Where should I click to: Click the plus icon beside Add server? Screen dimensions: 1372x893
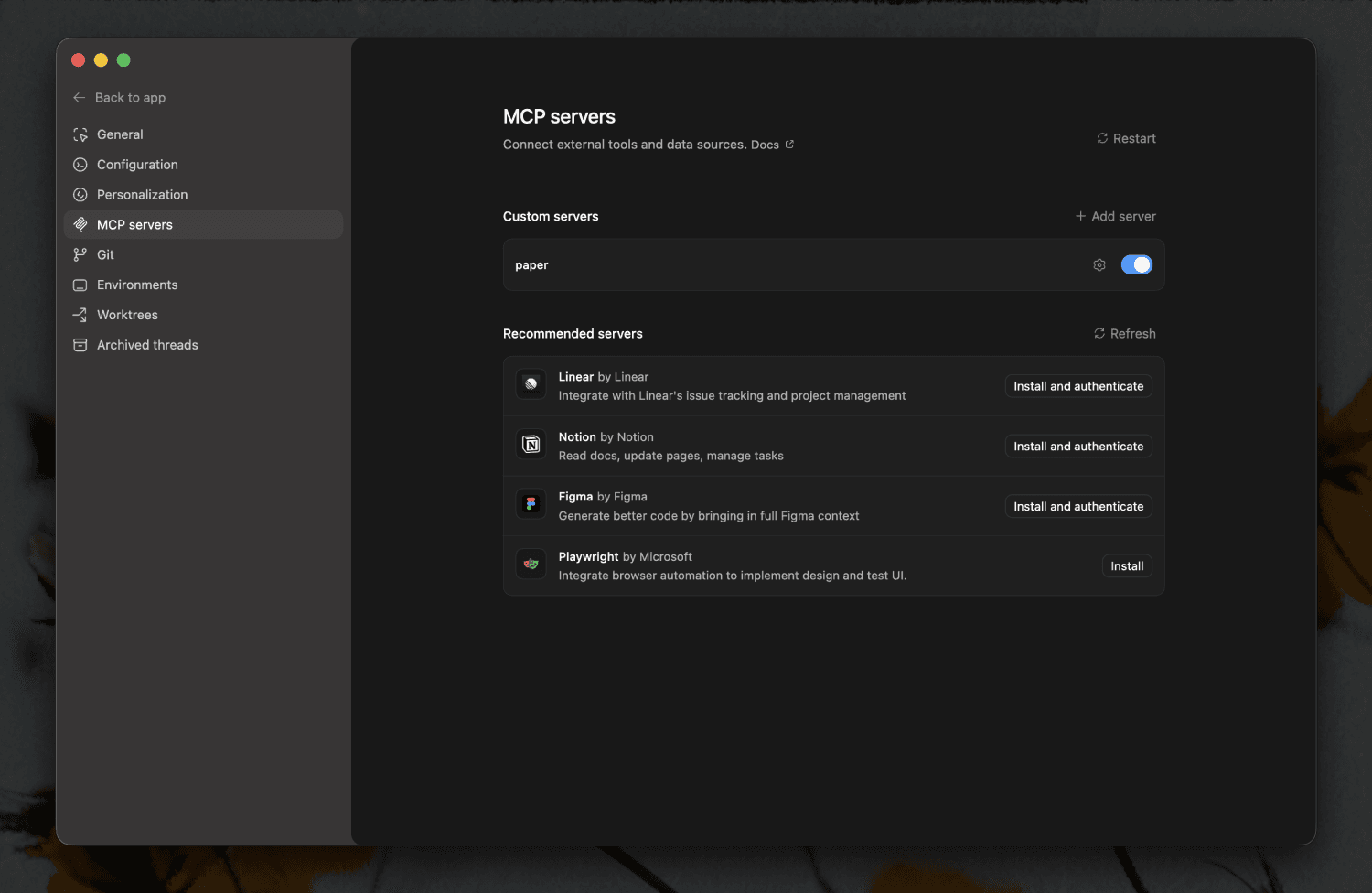point(1081,216)
